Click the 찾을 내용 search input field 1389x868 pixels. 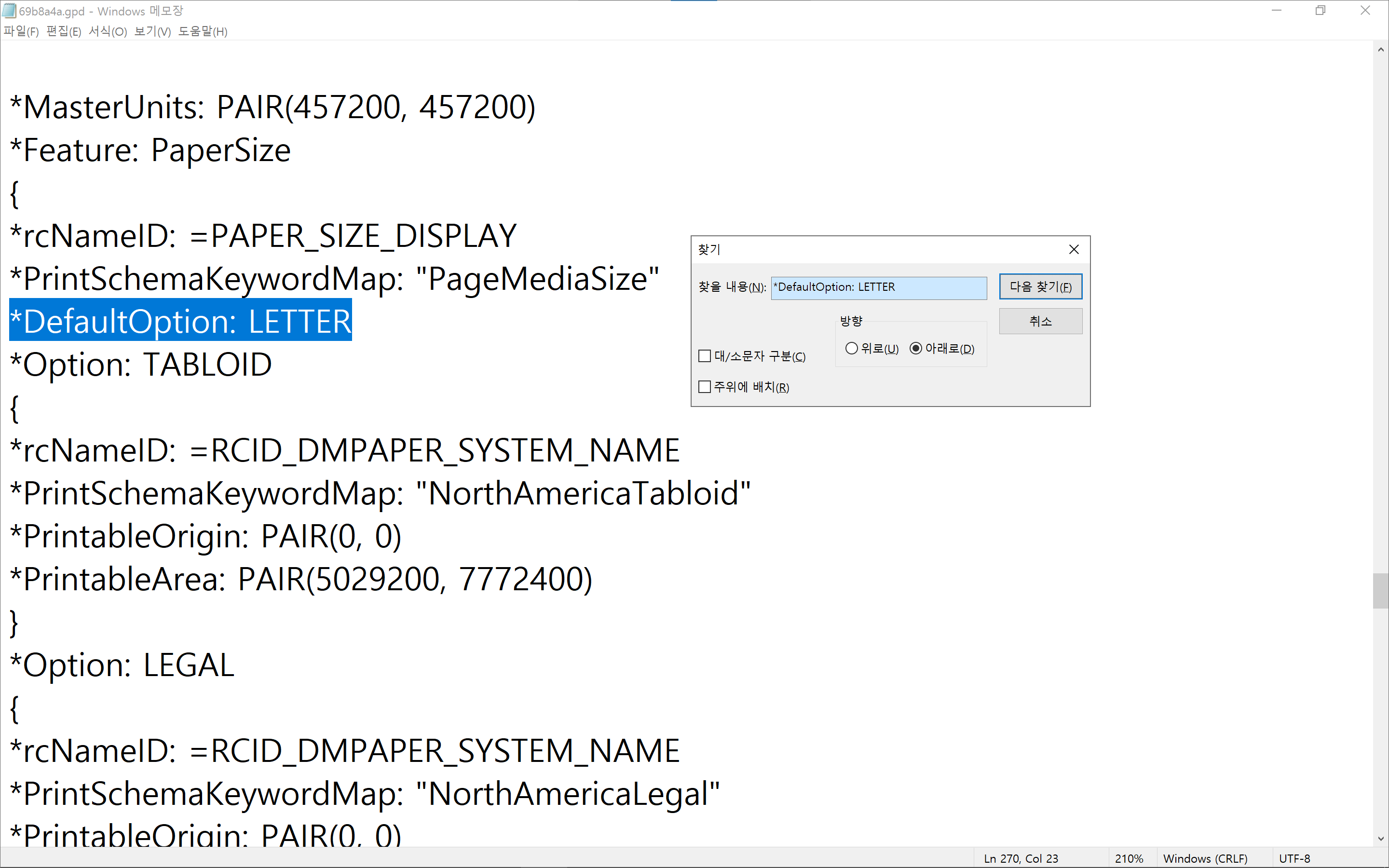(x=878, y=287)
